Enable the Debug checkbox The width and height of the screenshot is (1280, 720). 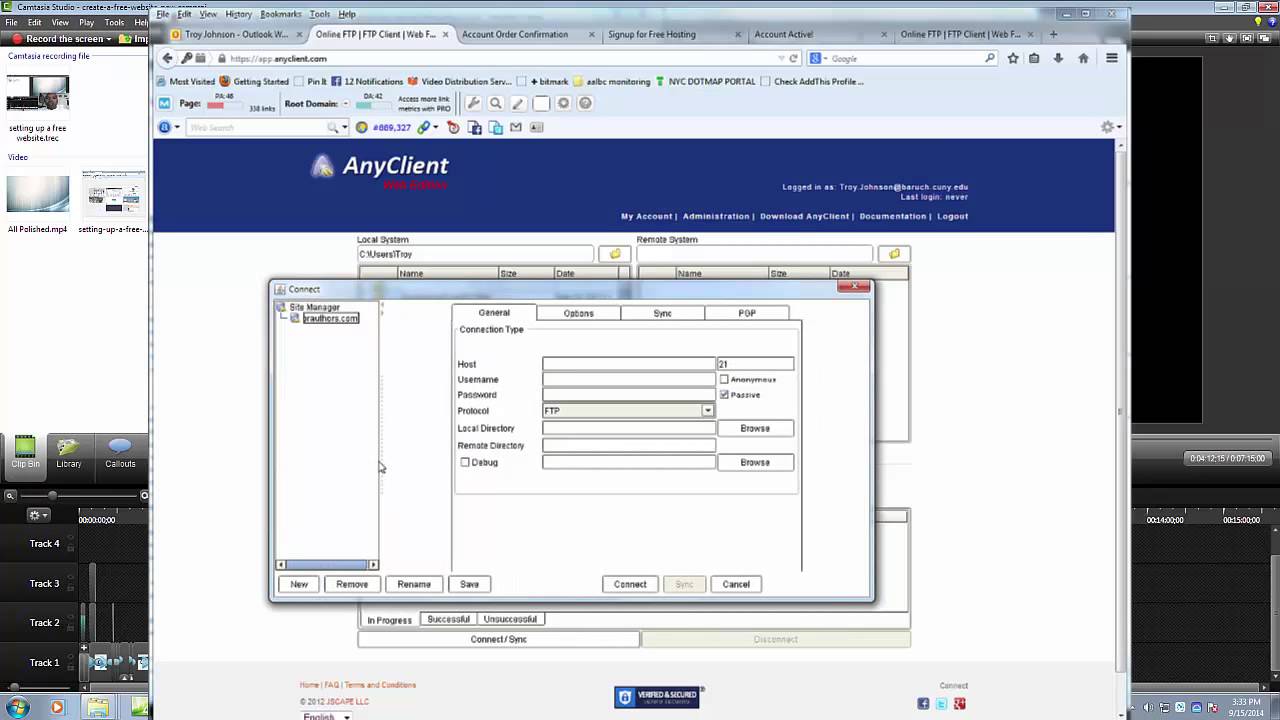coord(465,462)
